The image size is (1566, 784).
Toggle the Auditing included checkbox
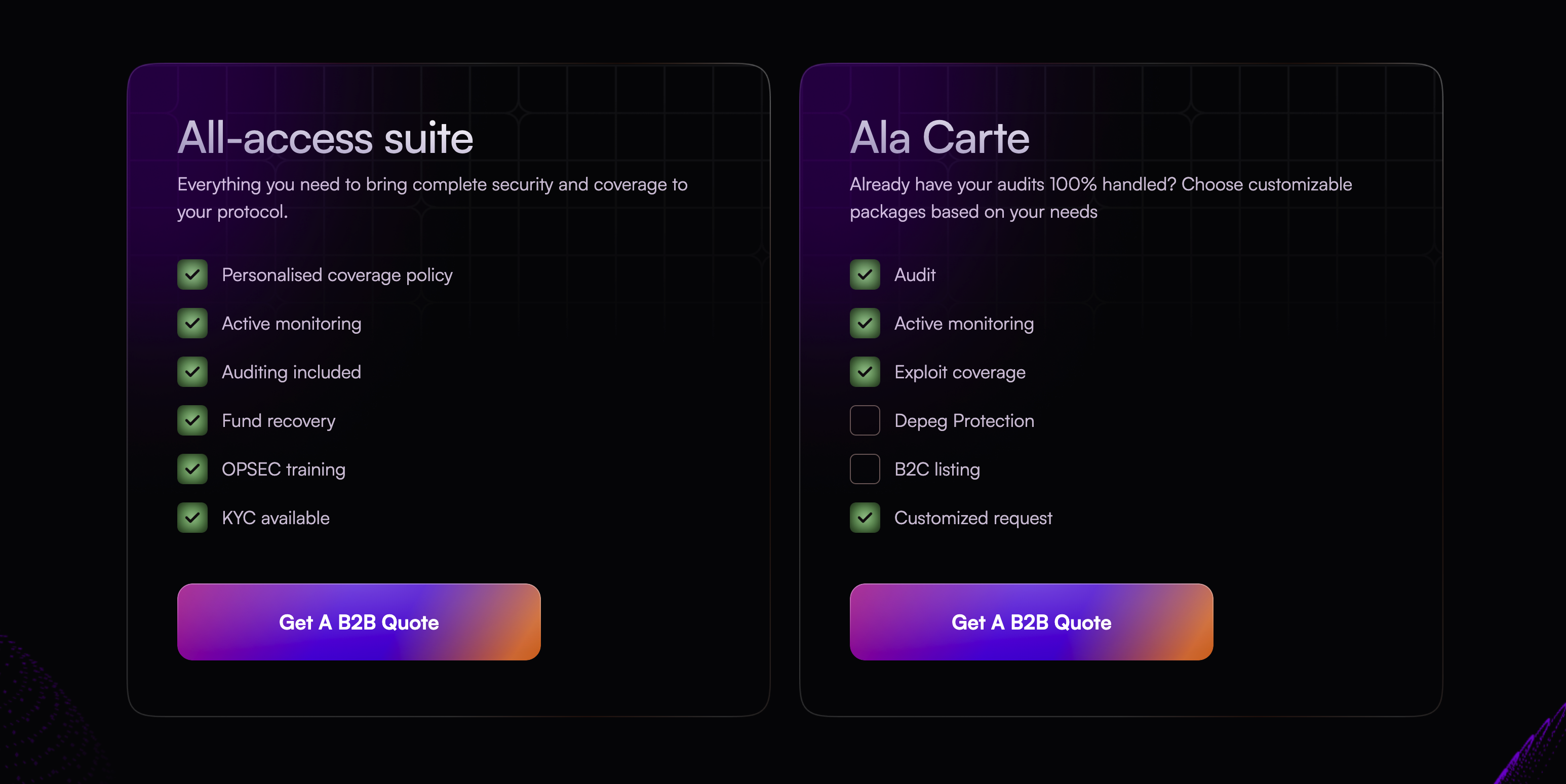(x=192, y=372)
